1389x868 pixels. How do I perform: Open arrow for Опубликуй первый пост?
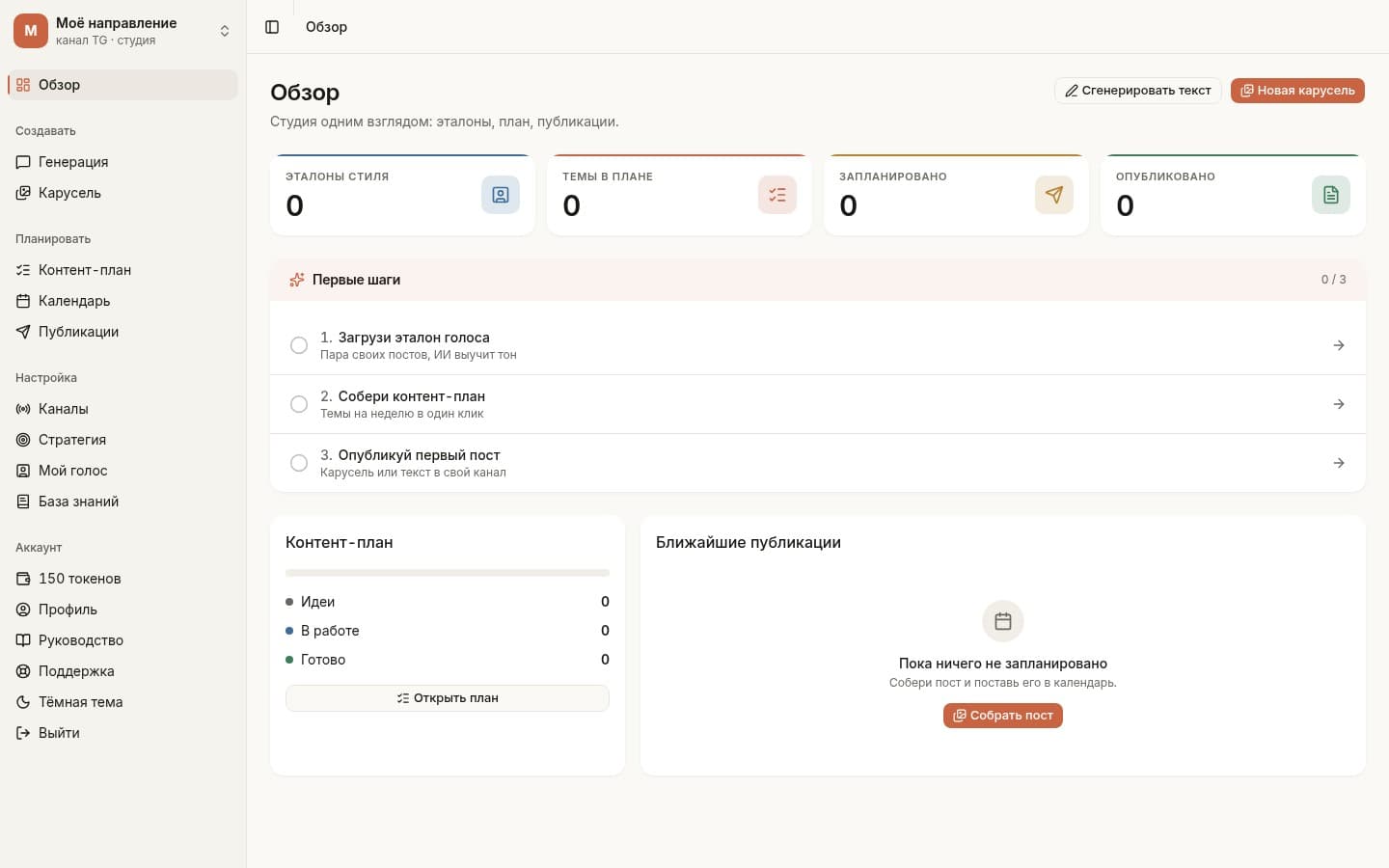1339,463
